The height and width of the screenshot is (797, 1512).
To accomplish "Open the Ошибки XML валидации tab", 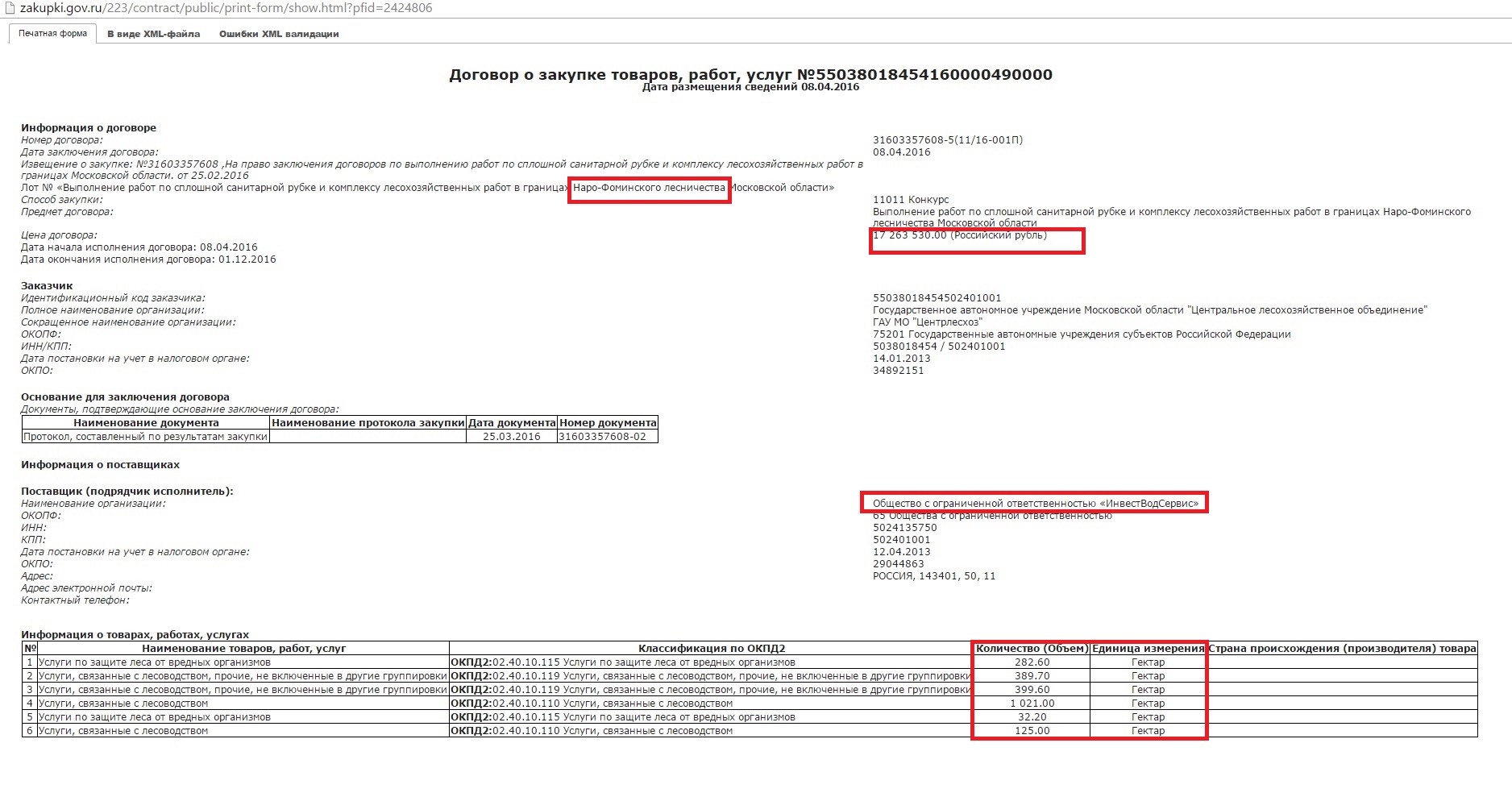I will coord(279,34).
